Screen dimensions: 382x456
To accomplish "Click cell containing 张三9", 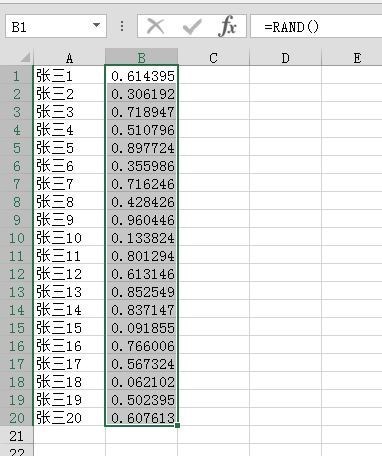I will [69, 220].
